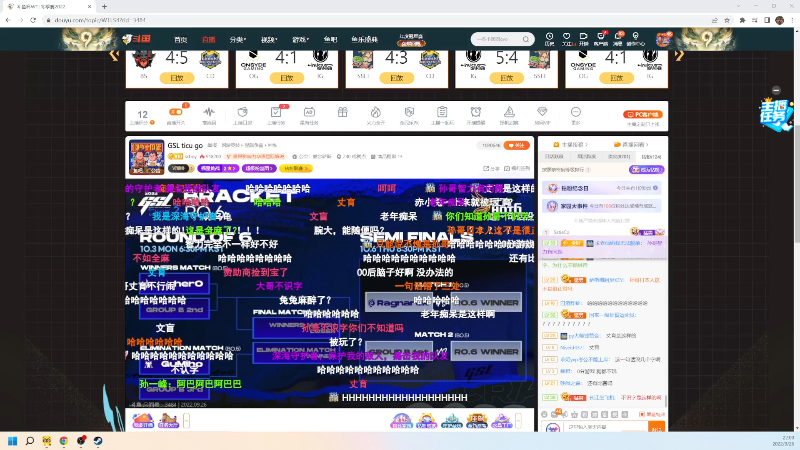The height and width of the screenshot is (450, 800).
Task: Open the user avatar in header
Action: (x=663, y=39)
